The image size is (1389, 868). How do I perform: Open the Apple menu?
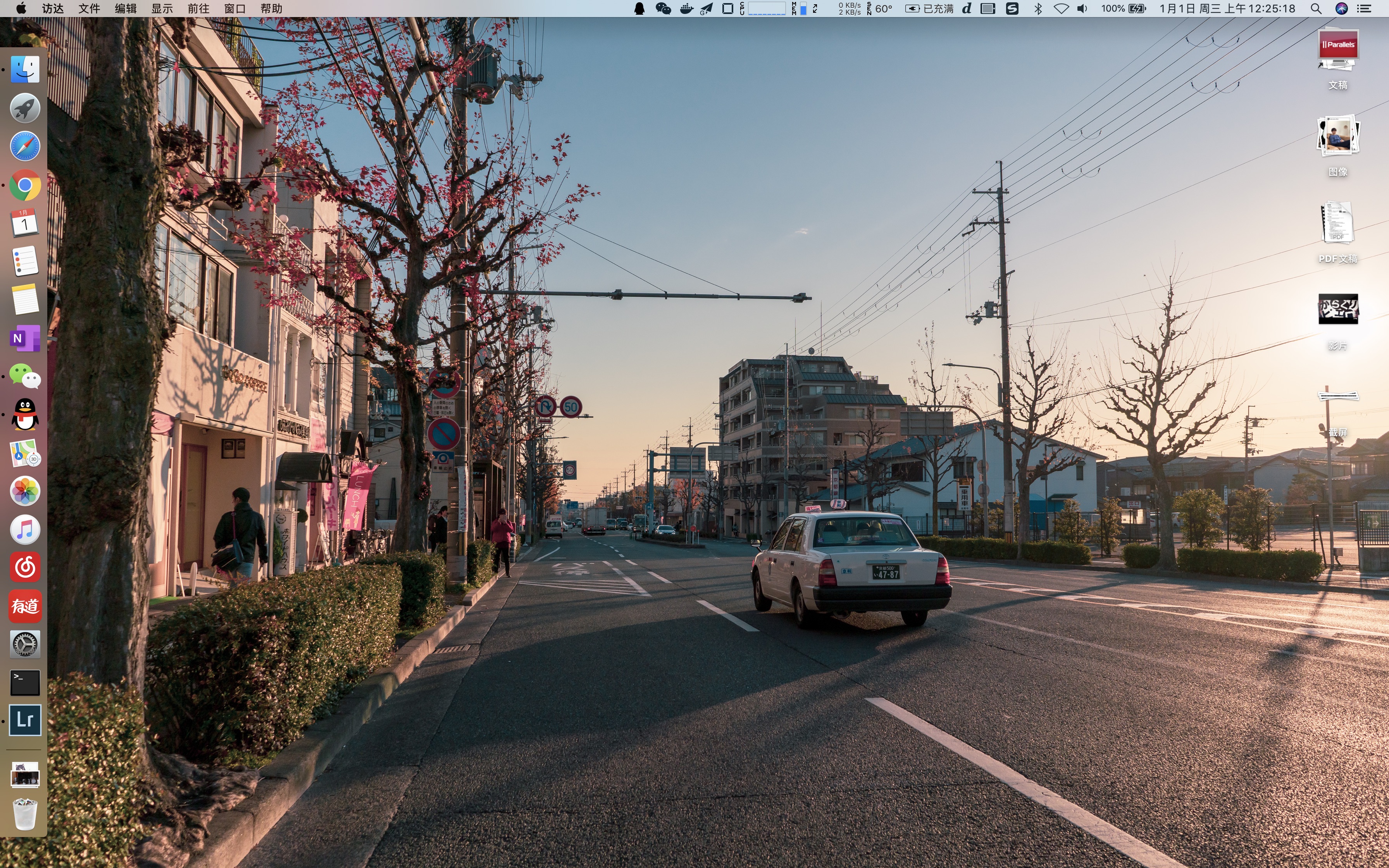pos(21,9)
